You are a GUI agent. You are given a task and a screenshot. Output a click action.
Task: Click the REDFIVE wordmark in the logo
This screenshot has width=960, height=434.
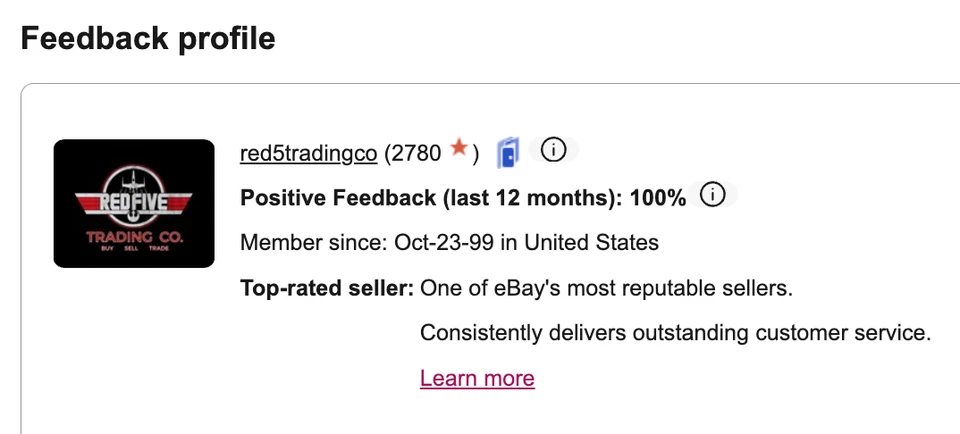tap(134, 200)
